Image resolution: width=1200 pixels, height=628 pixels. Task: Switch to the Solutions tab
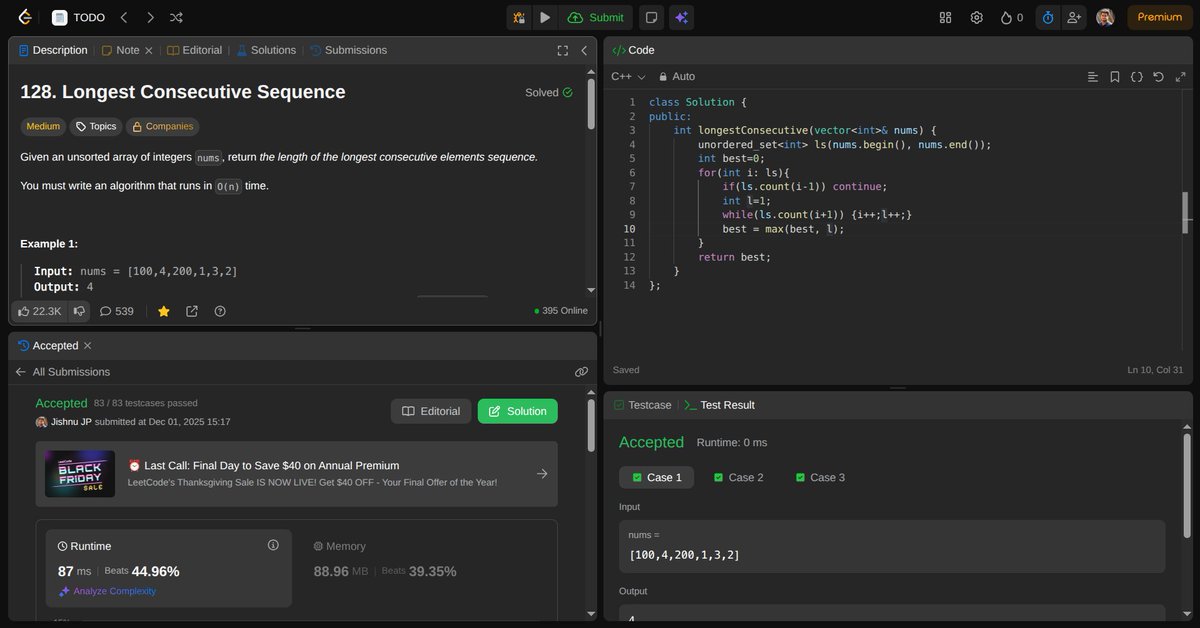point(266,50)
